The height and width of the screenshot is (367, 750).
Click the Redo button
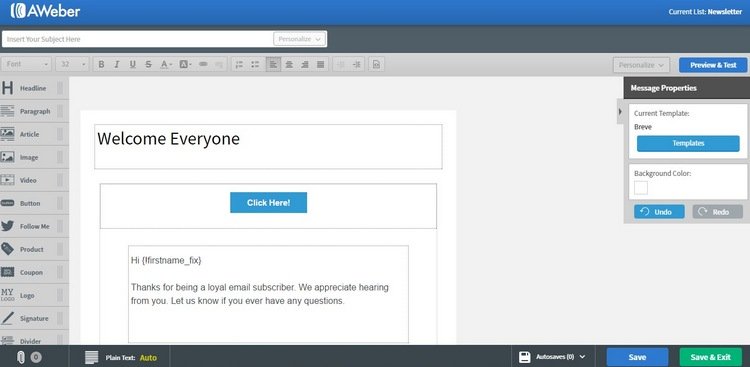[x=717, y=212]
